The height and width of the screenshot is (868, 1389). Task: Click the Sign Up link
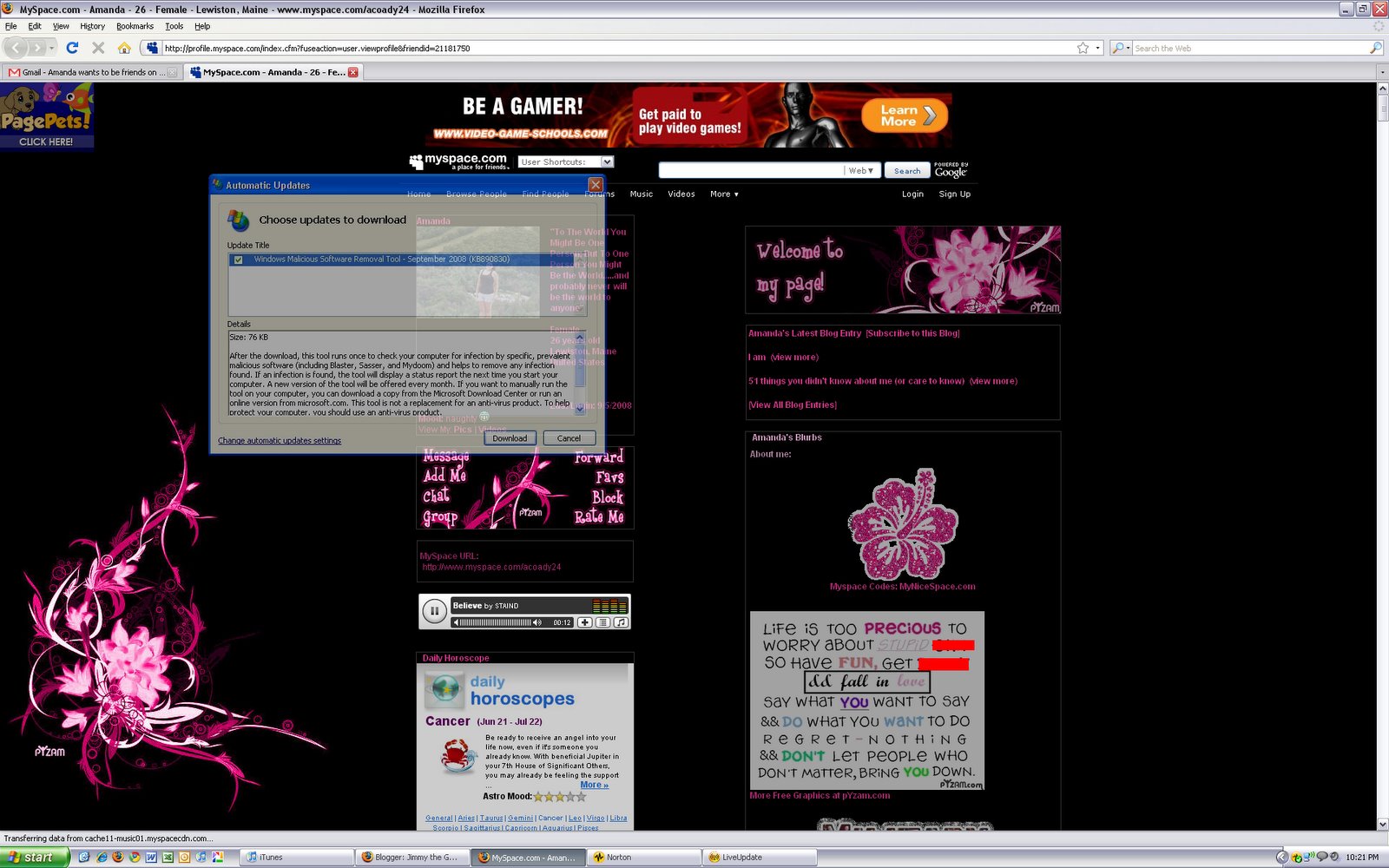pyautogui.click(x=955, y=194)
